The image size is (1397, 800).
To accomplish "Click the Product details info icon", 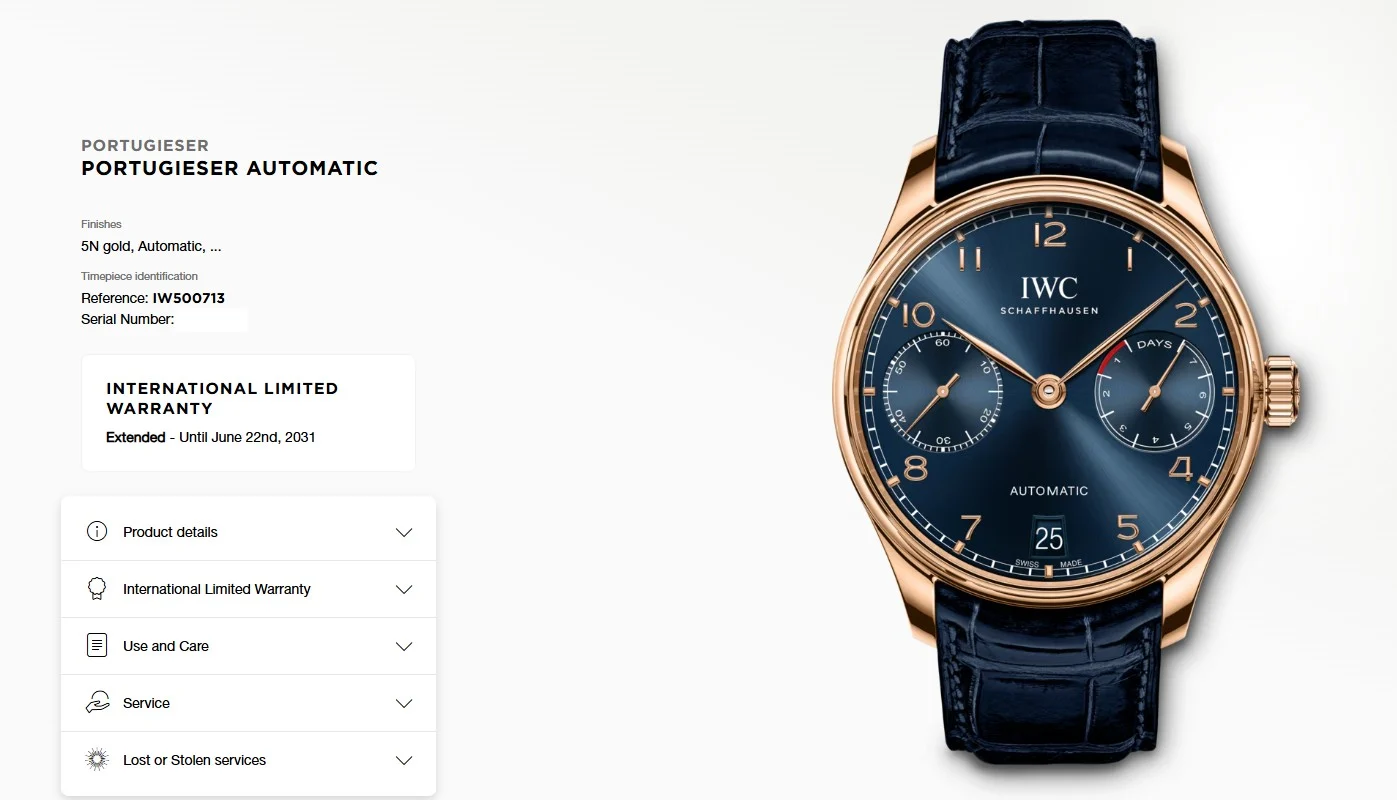I will [x=97, y=531].
